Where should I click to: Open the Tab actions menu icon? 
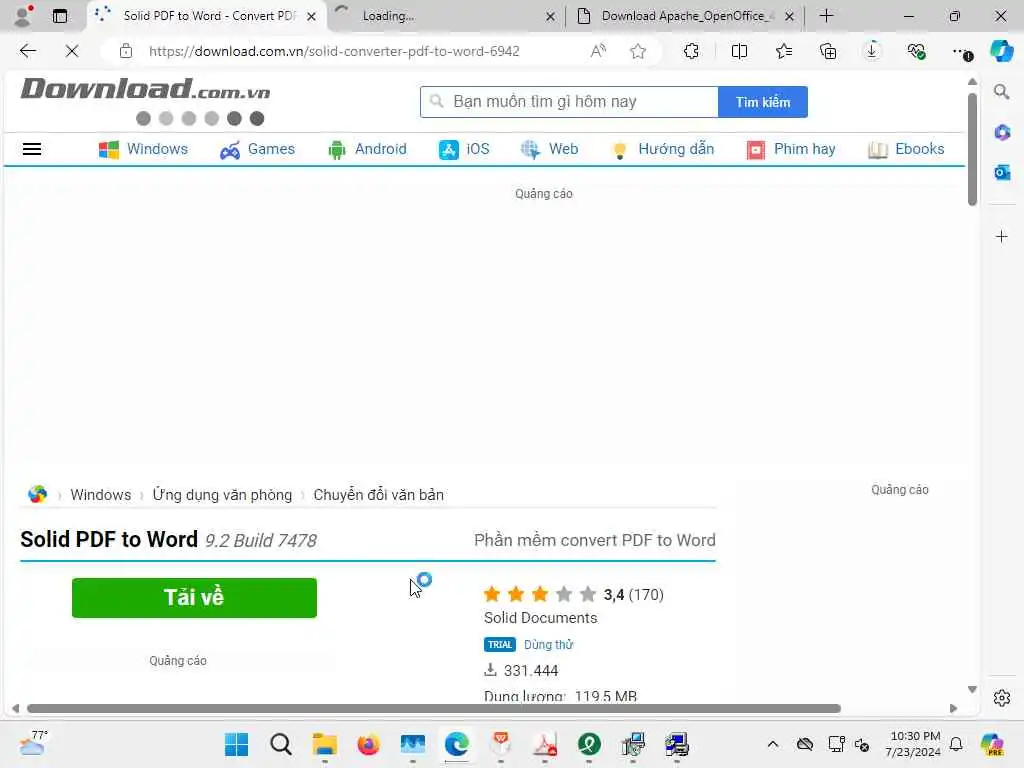59,16
